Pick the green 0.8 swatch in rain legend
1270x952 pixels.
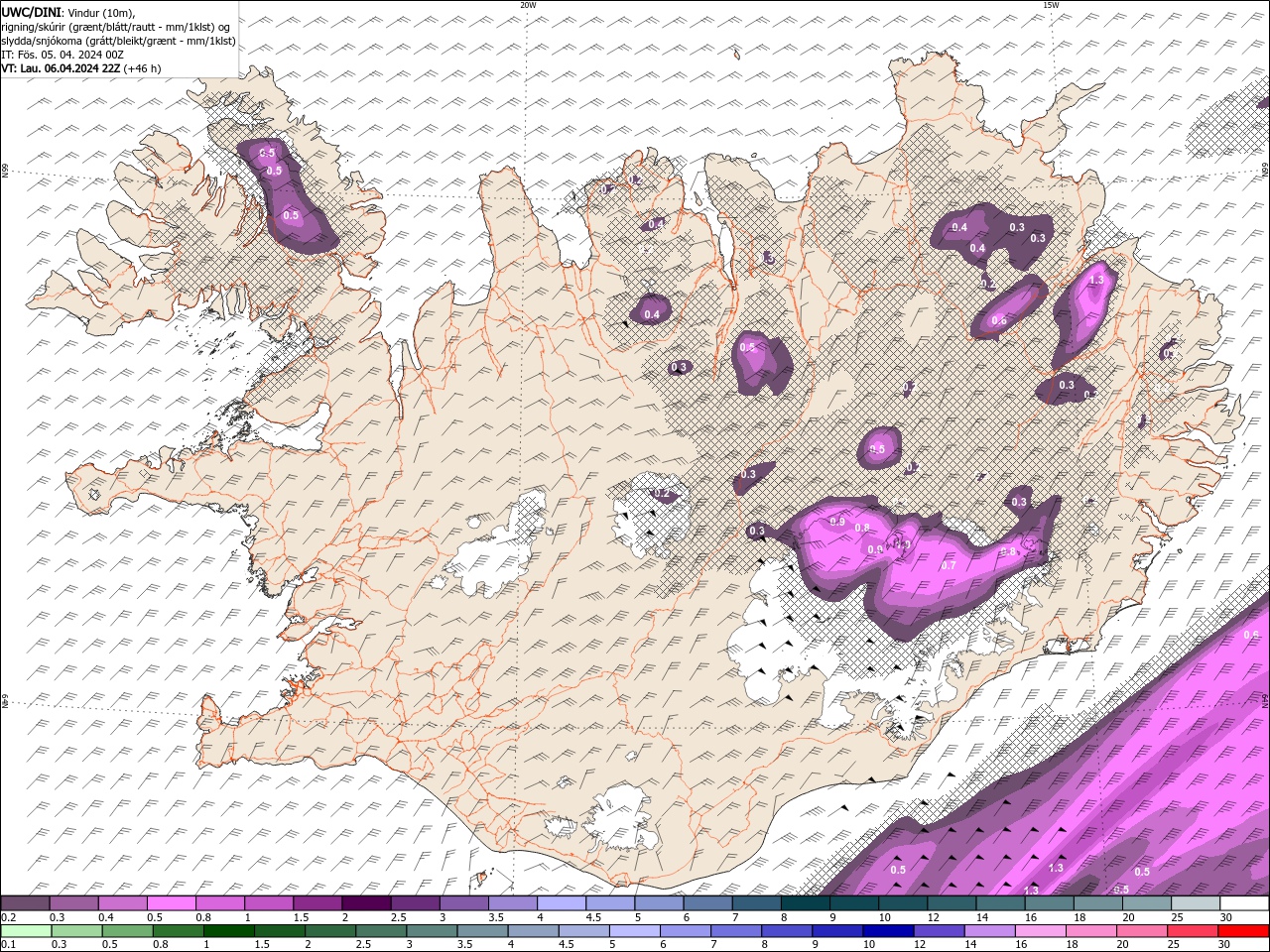177,931
